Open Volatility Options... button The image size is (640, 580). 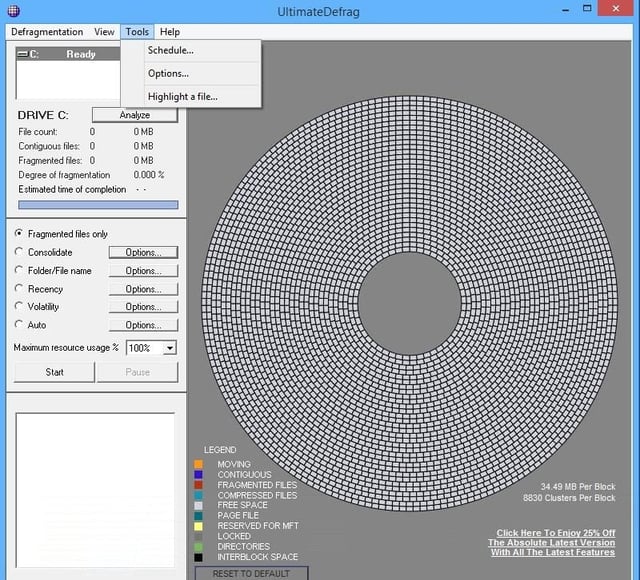143,307
